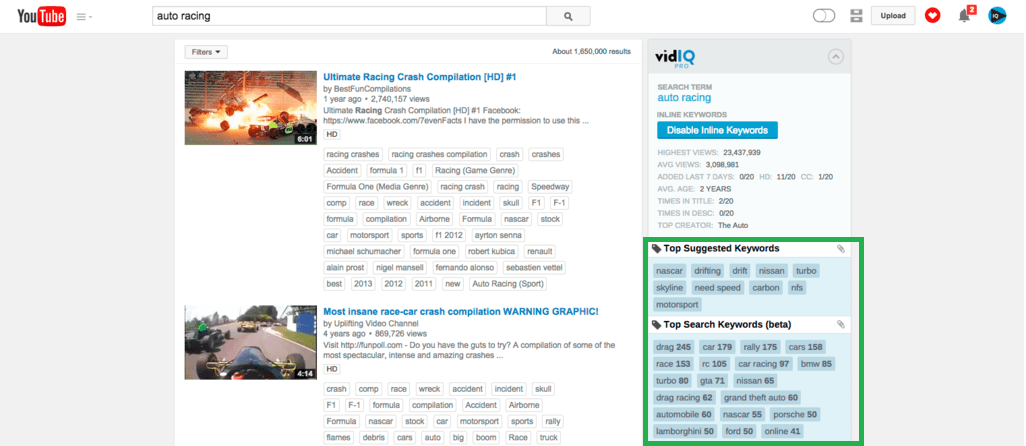Select the porsche 50 keyword
The height and width of the screenshot is (446, 1026).
coord(794,415)
